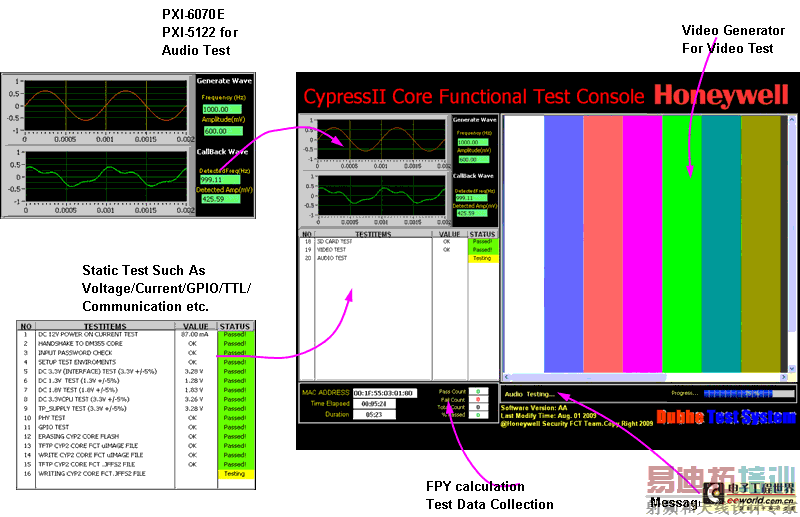Select DC 12V POWER ON CURRENT TEST row
Image resolution: width=800 pixels, height=517 pixels.
(136, 335)
